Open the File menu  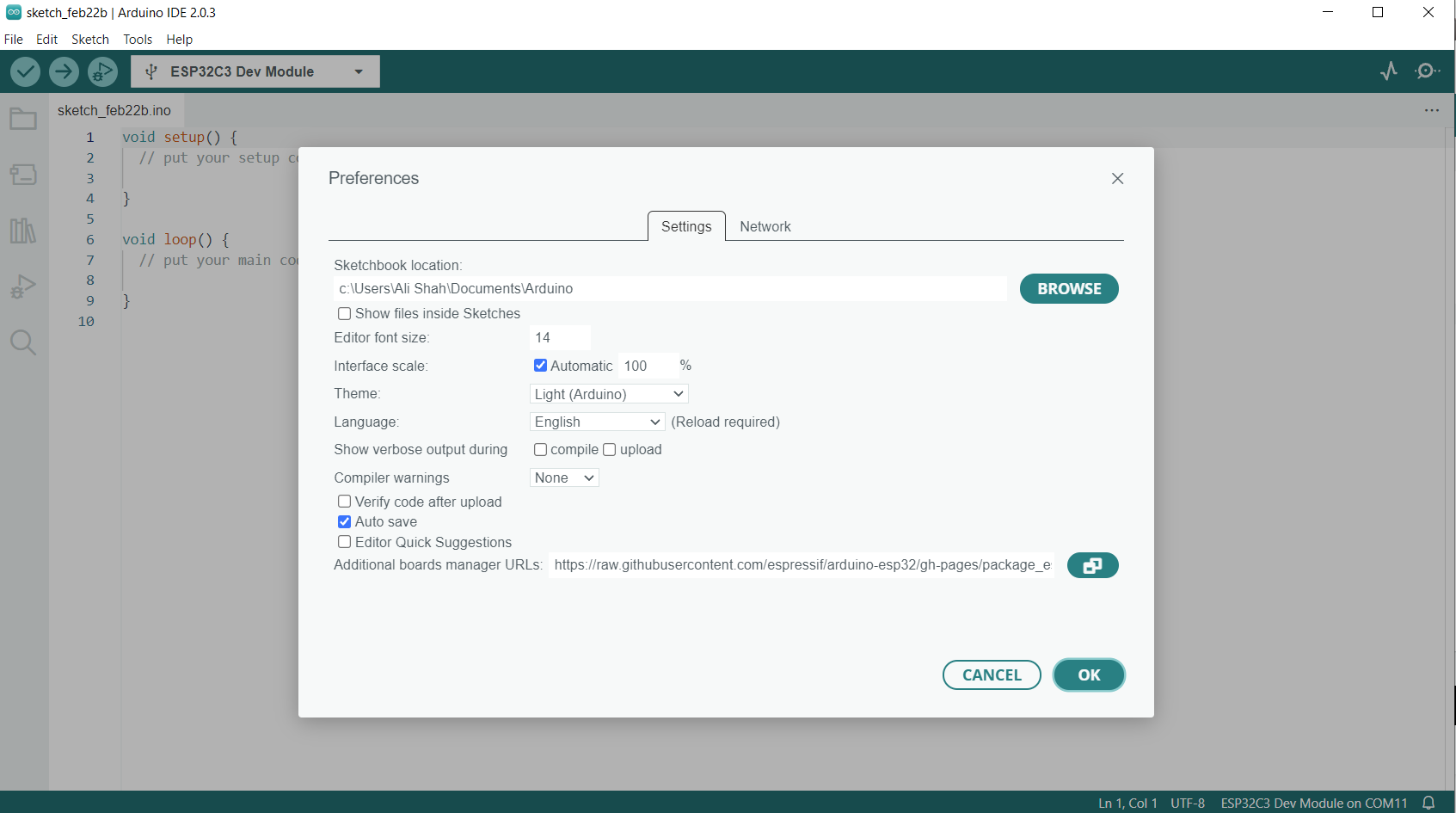(x=14, y=40)
